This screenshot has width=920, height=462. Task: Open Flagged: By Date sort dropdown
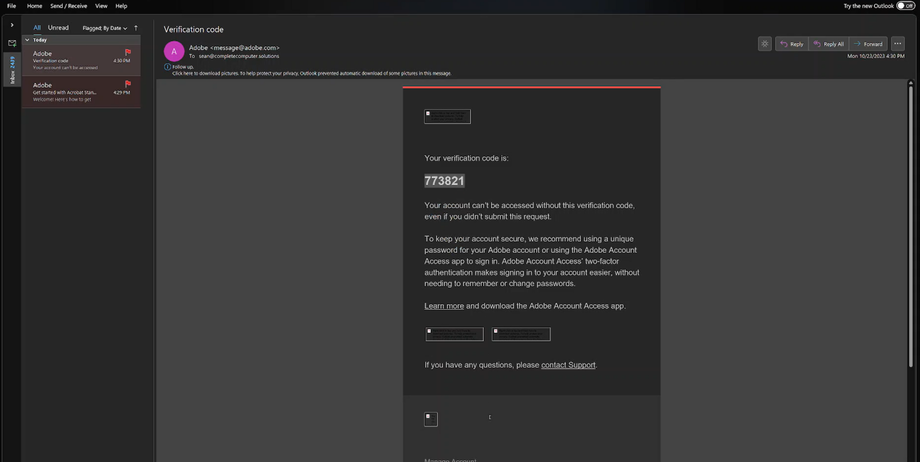click(104, 28)
